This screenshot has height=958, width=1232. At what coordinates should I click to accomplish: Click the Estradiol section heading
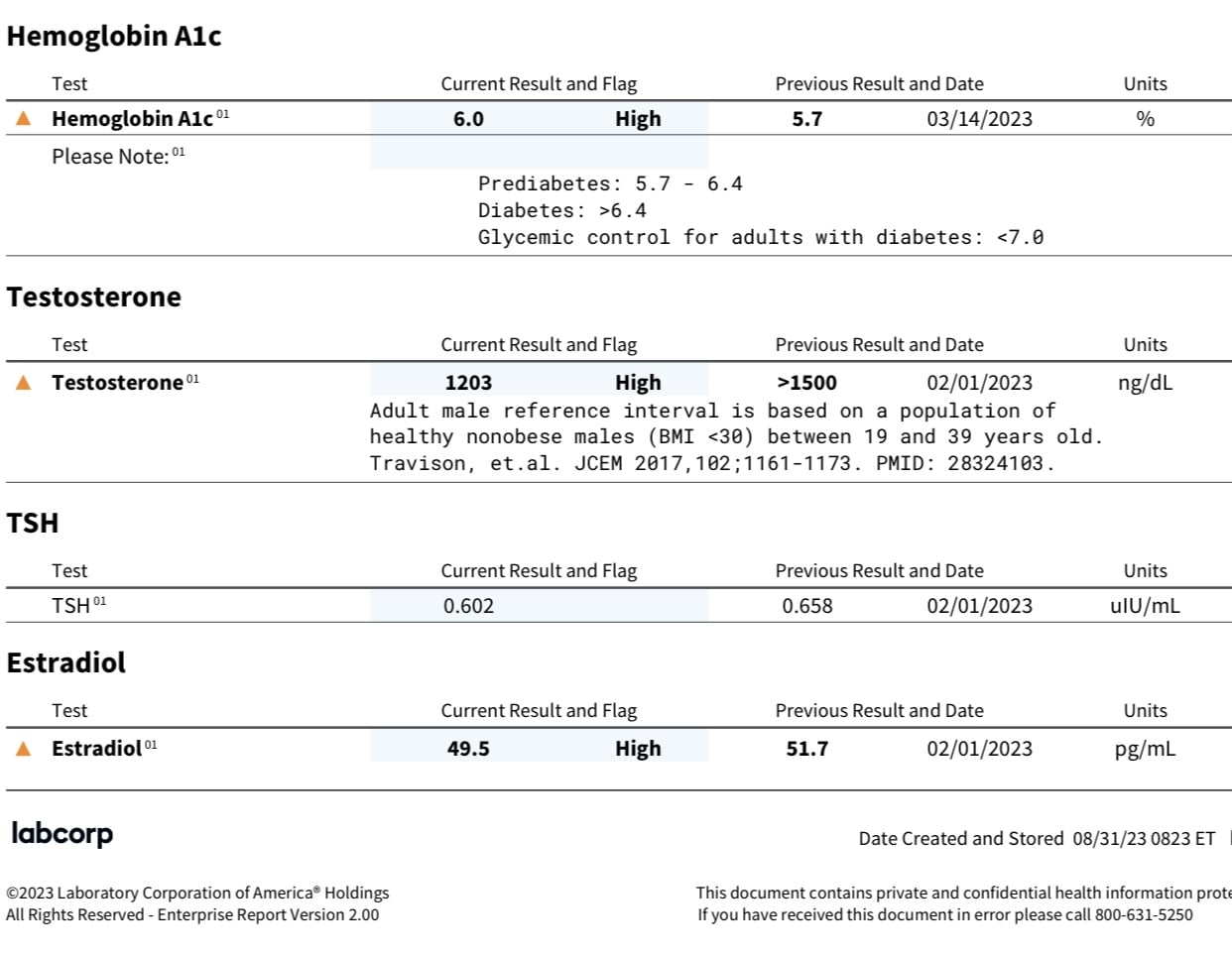coord(66,662)
